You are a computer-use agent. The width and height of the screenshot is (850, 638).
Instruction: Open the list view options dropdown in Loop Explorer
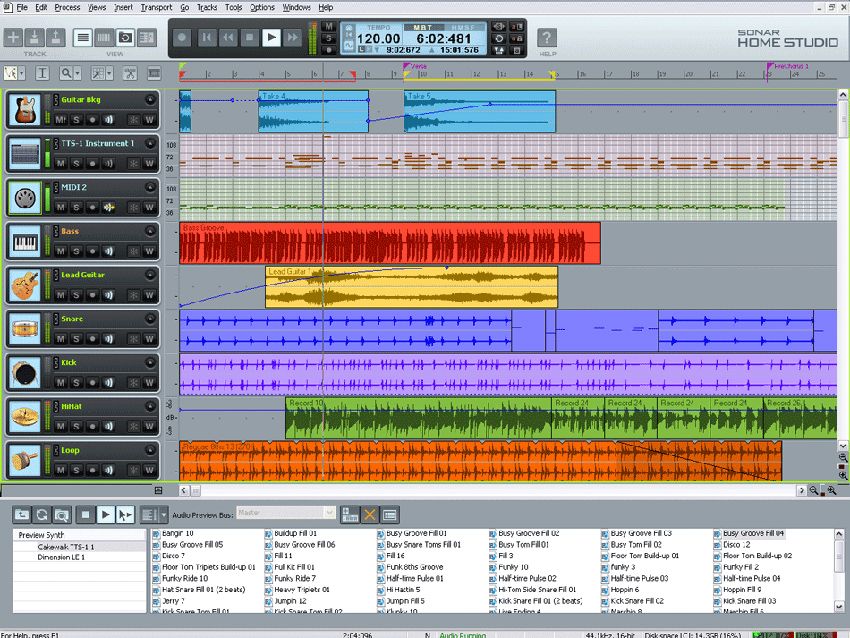point(163,515)
